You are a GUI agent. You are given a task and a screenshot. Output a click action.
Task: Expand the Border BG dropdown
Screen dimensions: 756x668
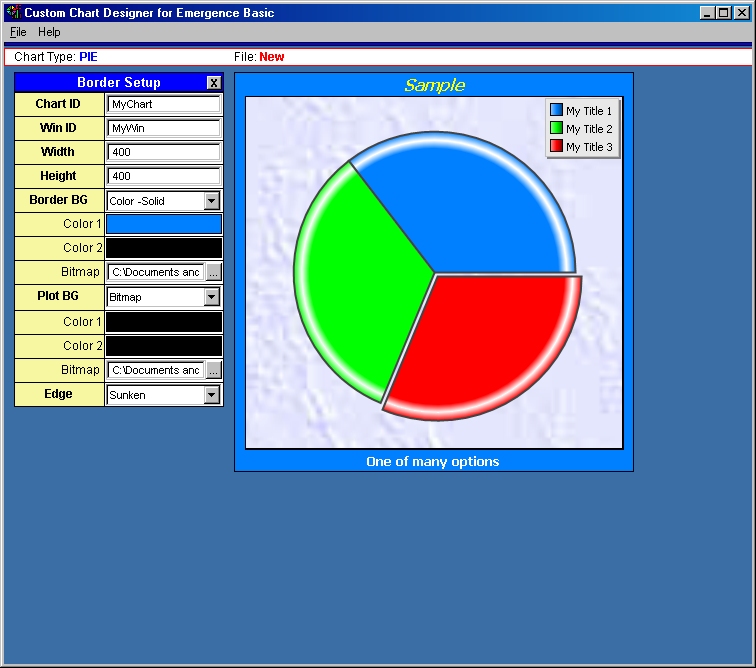211,201
